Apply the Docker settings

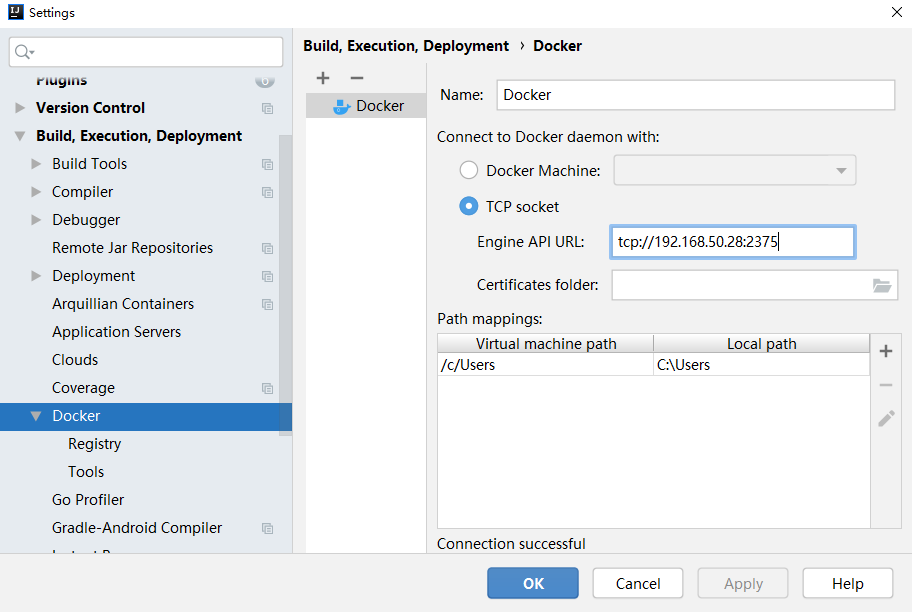tap(742, 583)
